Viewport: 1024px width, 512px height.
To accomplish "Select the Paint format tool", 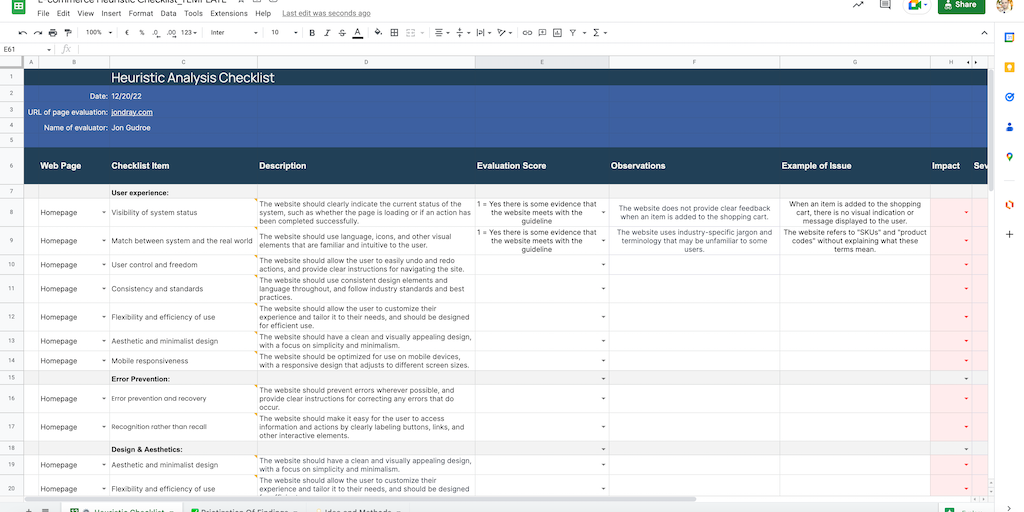I will [67, 33].
